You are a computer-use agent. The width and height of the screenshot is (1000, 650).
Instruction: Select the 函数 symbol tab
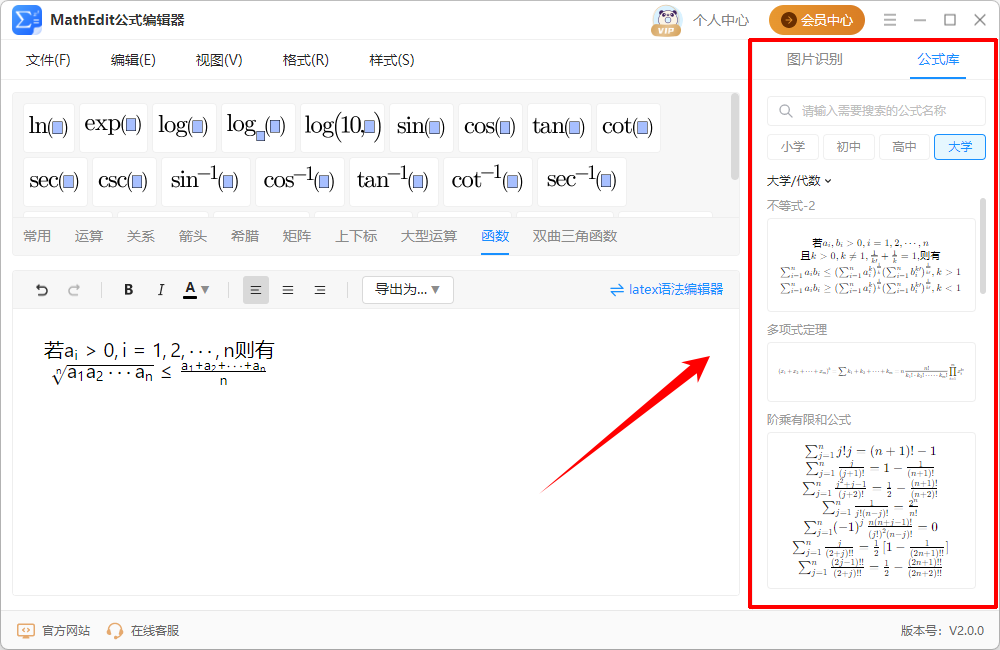click(x=495, y=237)
